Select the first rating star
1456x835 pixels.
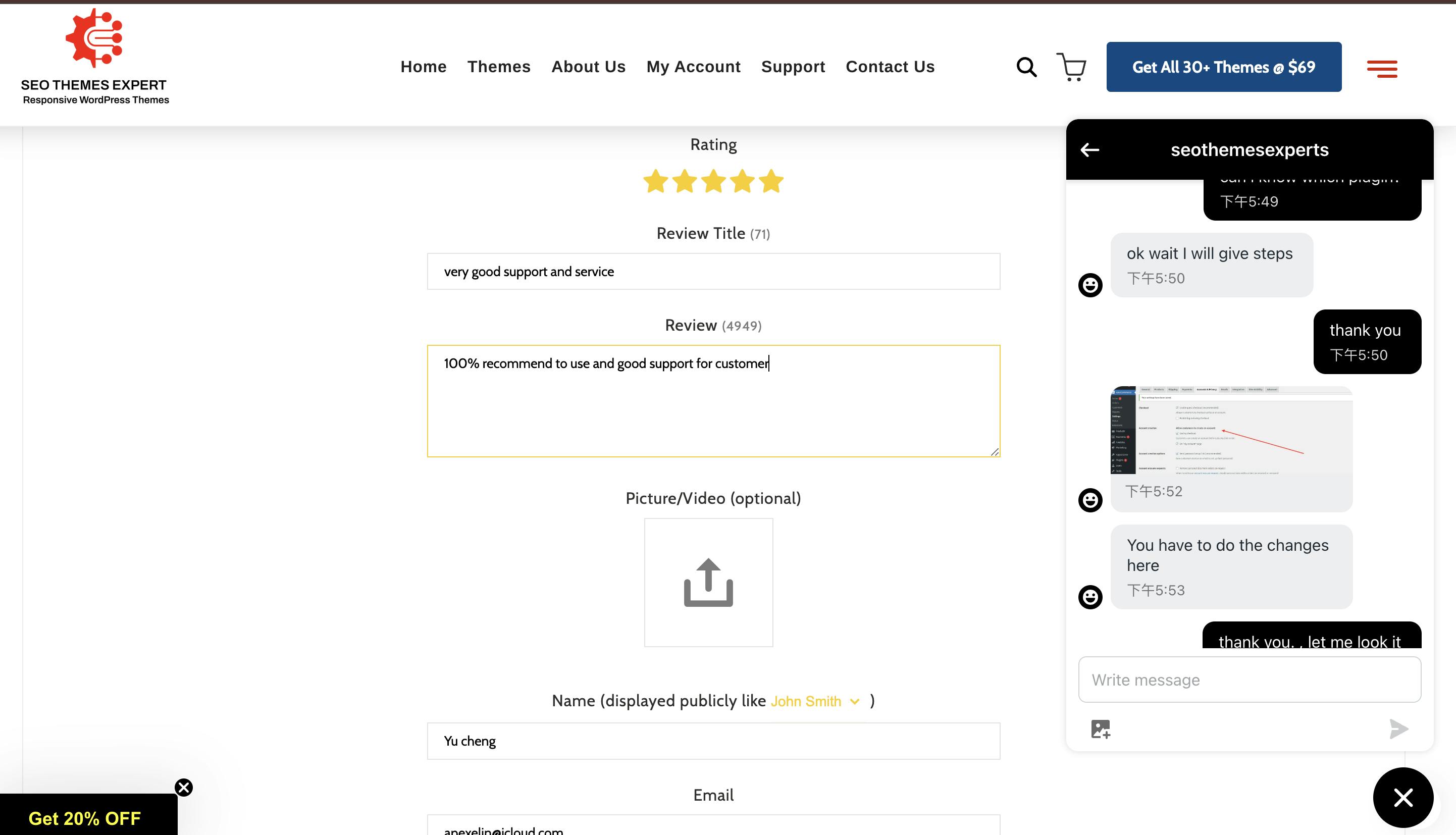[x=655, y=181]
